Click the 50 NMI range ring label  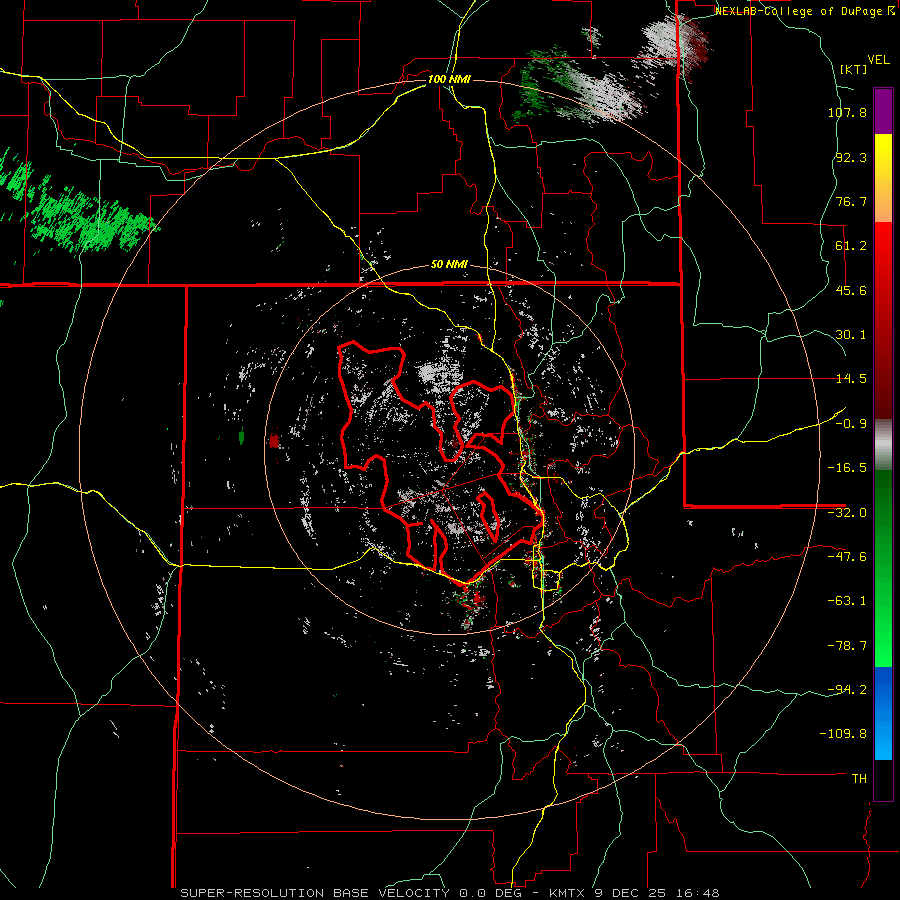pyautogui.click(x=449, y=265)
